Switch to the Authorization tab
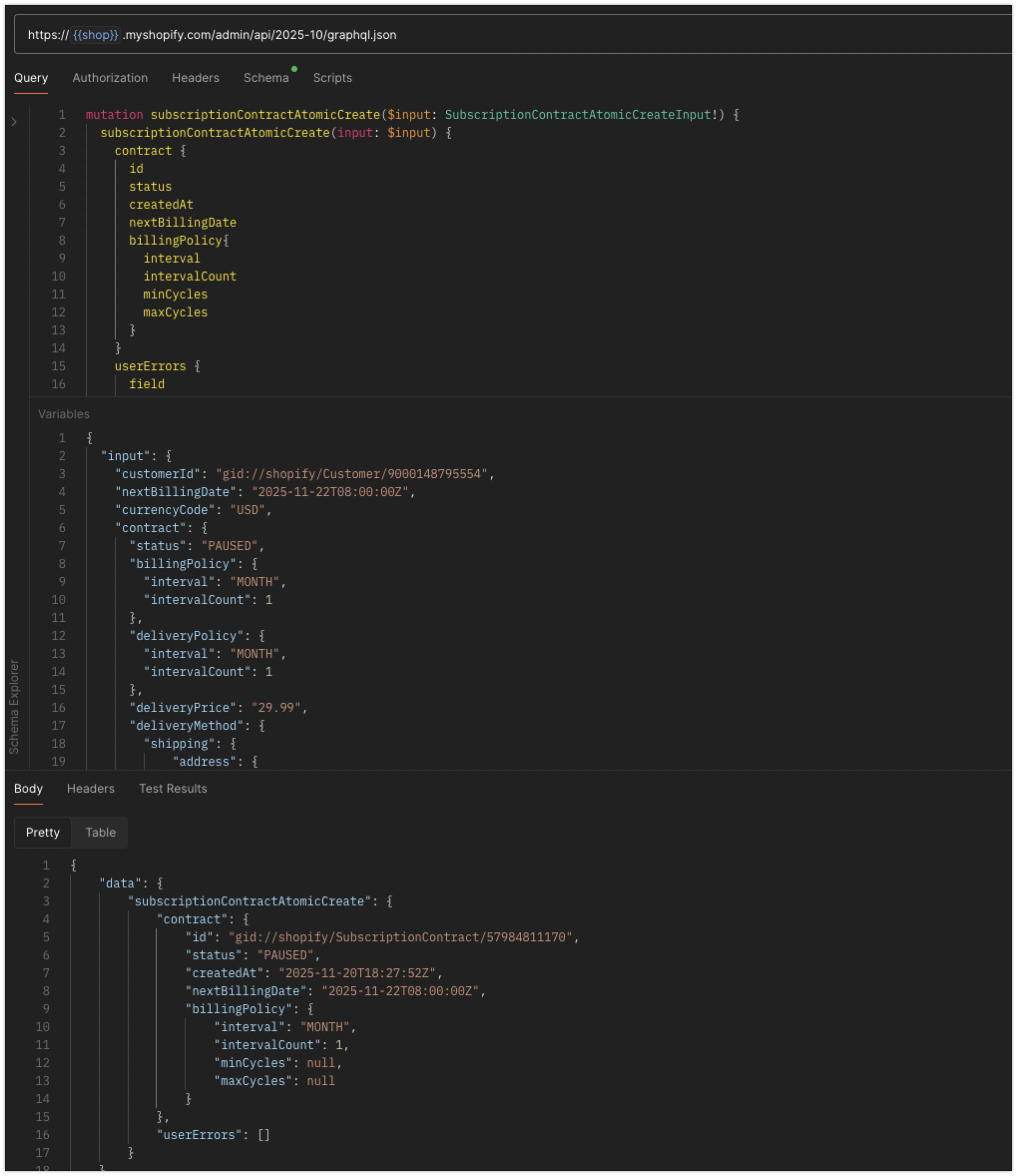 tap(109, 78)
